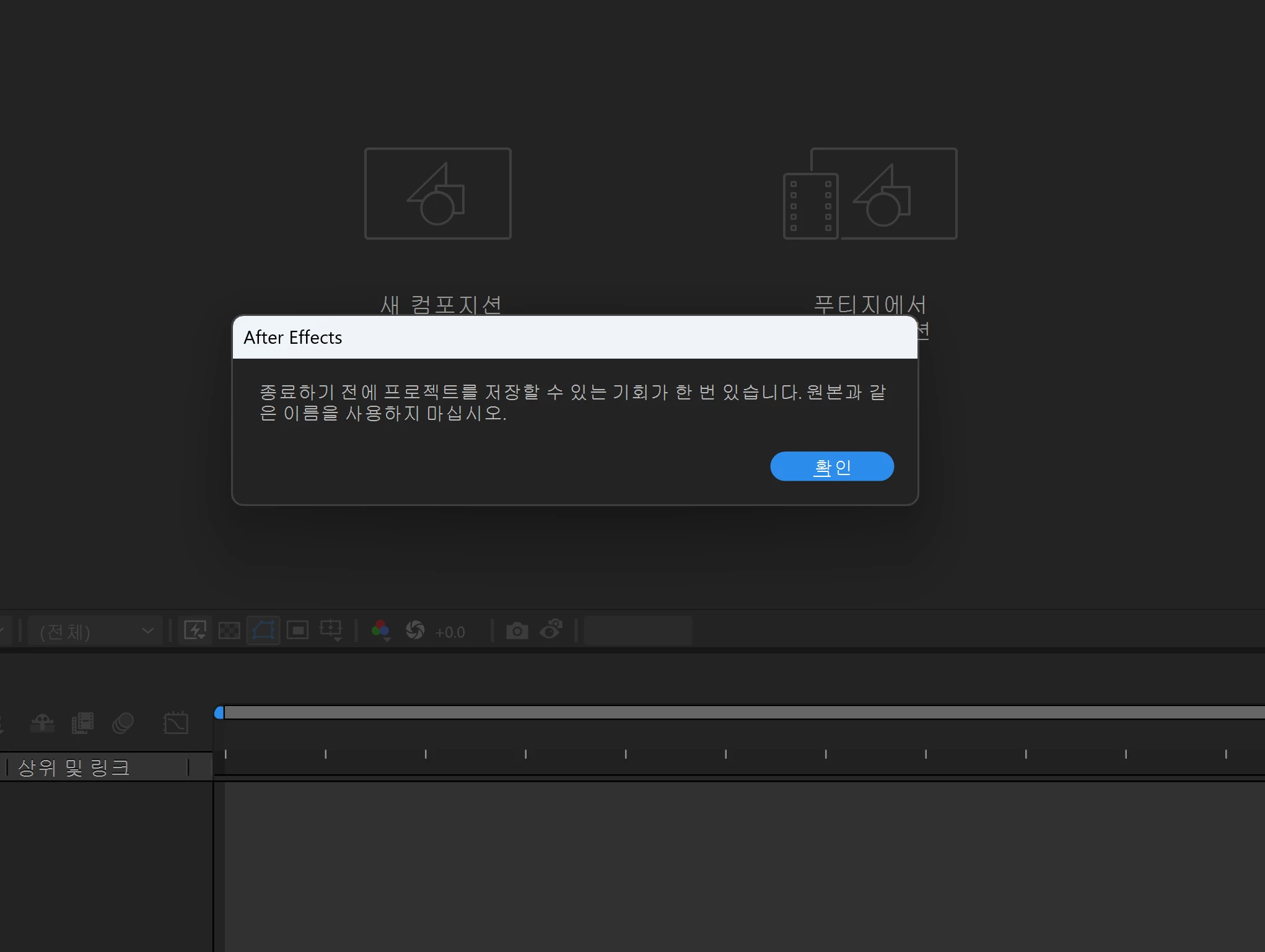
Task: Click the show snapshot eye icon
Action: (551, 629)
